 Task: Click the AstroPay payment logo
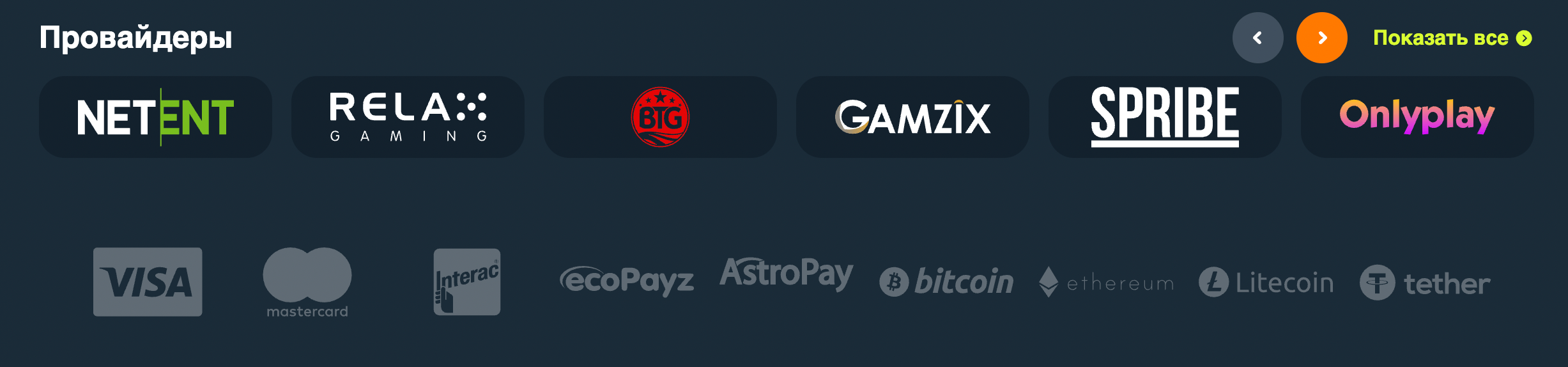pos(787,274)
